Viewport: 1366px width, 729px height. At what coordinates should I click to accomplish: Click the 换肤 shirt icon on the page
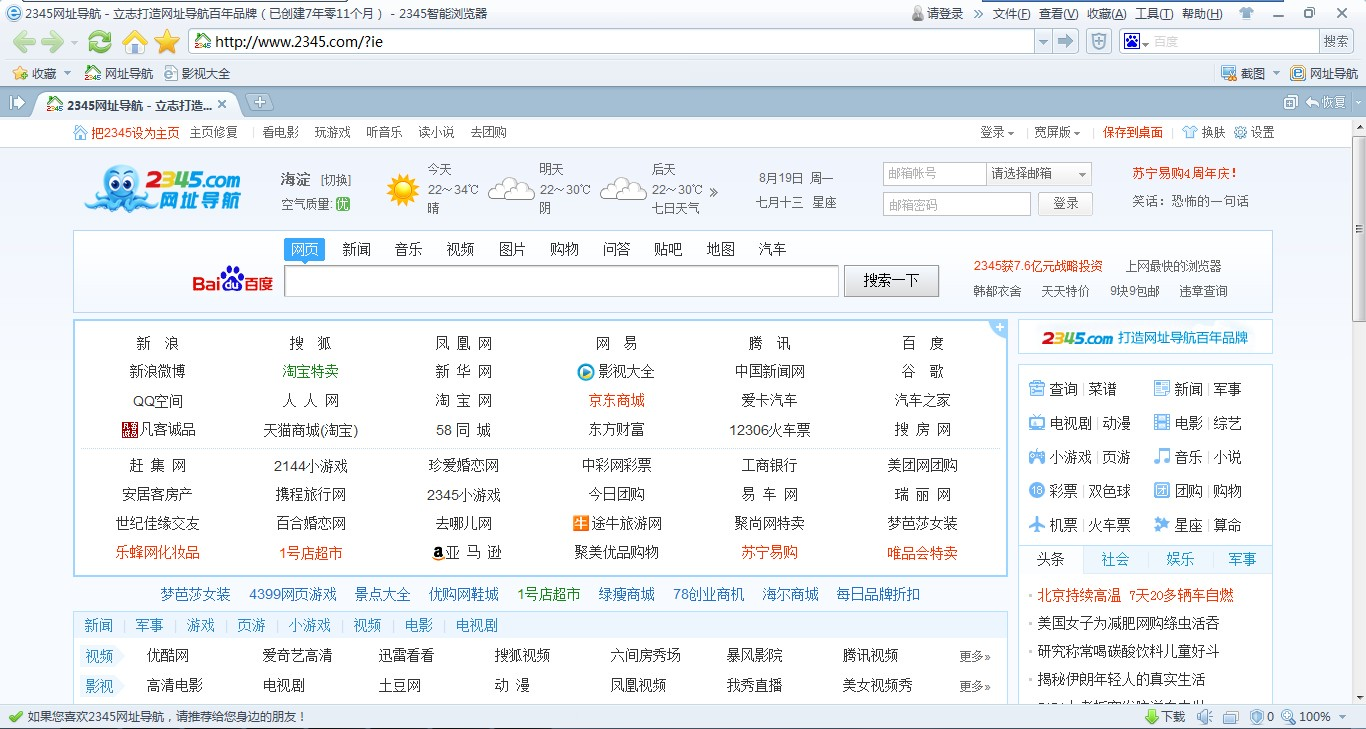(1190, 132)
